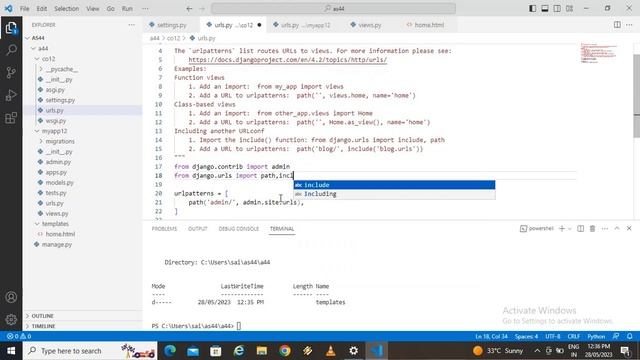Open the Extensions view
This screenshot has width=640, height=360.
coord(11,118)
